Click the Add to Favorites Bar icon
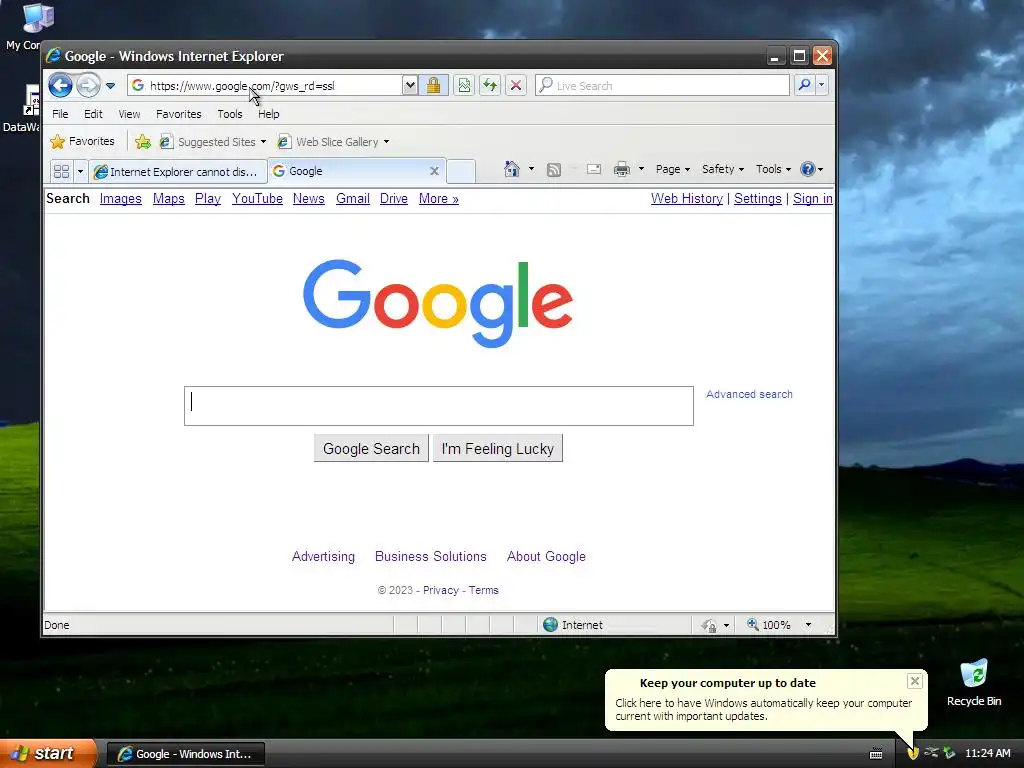Image resolution: width=1024 pixels, height=768 pixels. coord(142,142)
